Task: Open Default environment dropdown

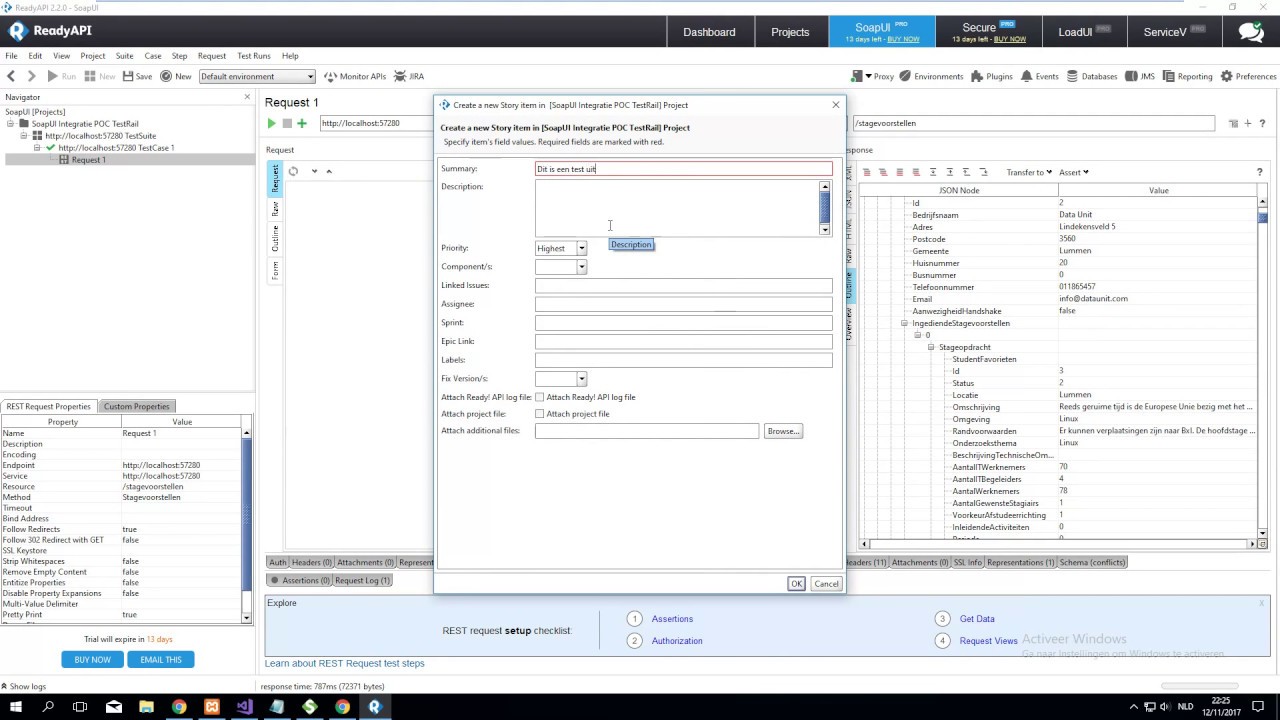Action: (257, 76)
